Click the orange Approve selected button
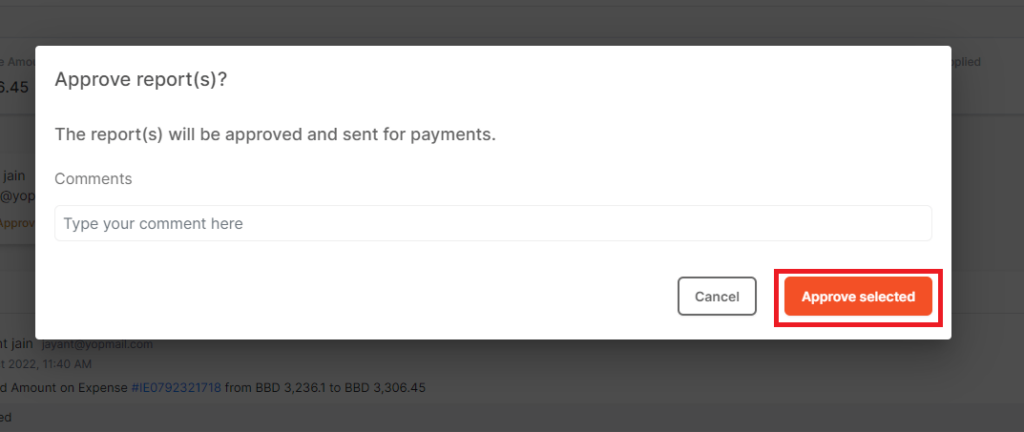The height and width of the screenshot is (432, 1024). click(x=858, y=296)
